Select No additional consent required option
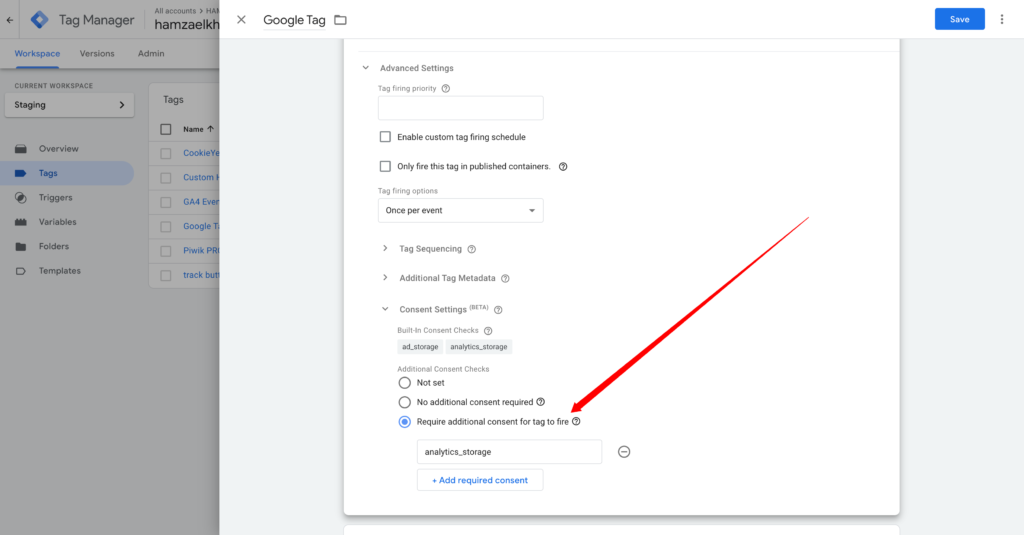This screenshot has height=535, width=1024. (404, 402)
